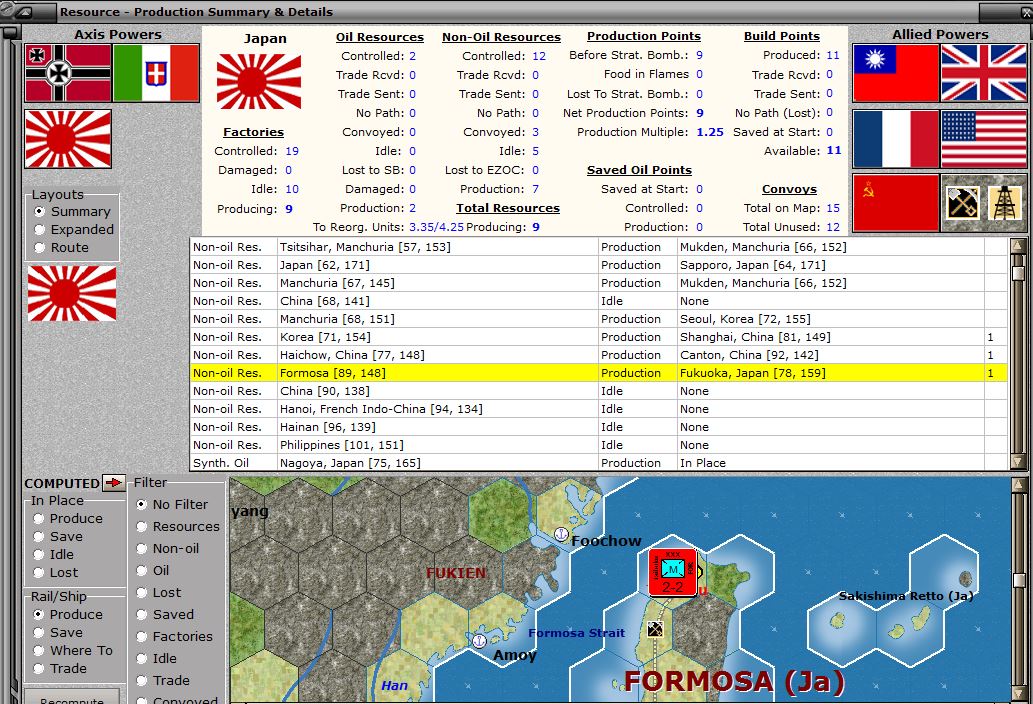Select the French flag in Allied Powers panel
The width and height of the screenshot is (1033, 704).
895,138
